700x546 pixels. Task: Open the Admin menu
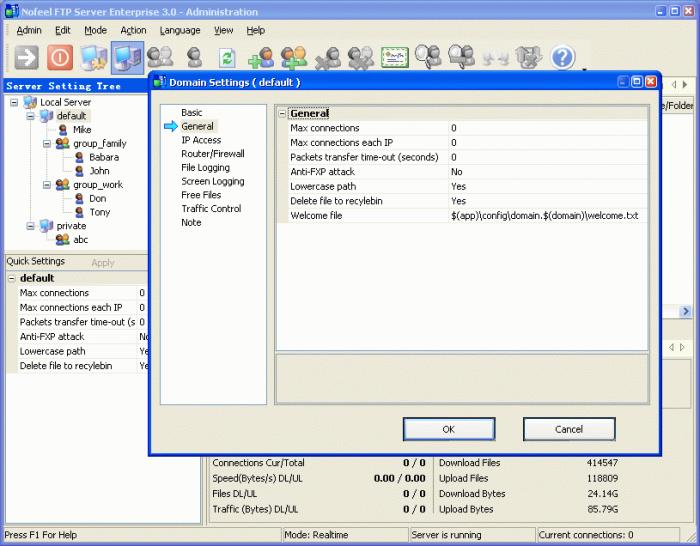(29, 30)
